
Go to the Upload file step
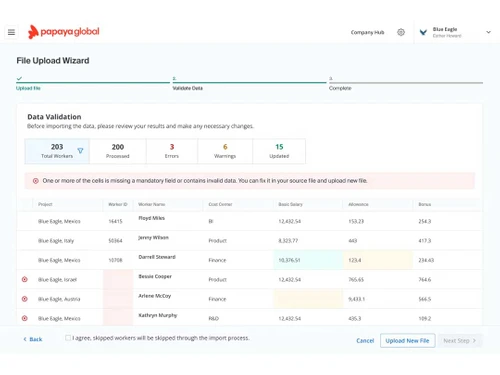tap(28, 88)
